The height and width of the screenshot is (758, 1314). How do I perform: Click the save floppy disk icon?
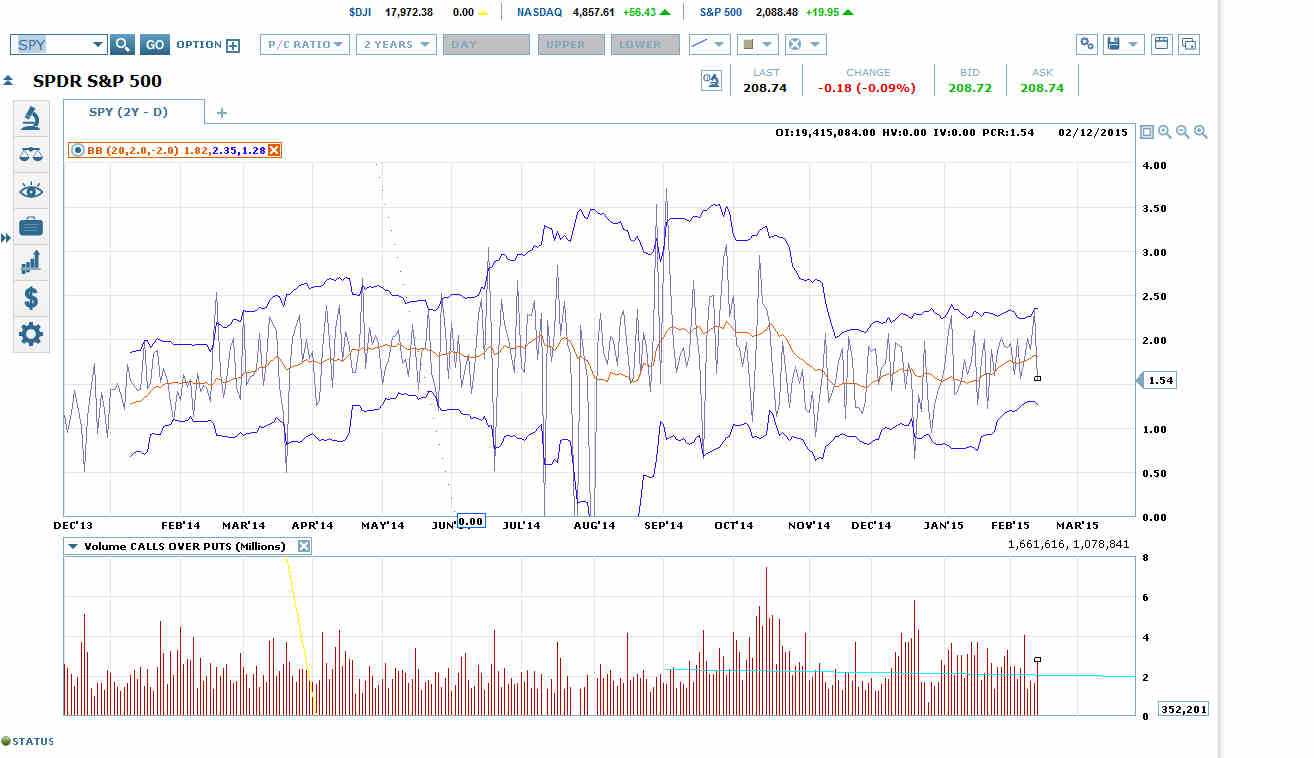(1114, 44)
